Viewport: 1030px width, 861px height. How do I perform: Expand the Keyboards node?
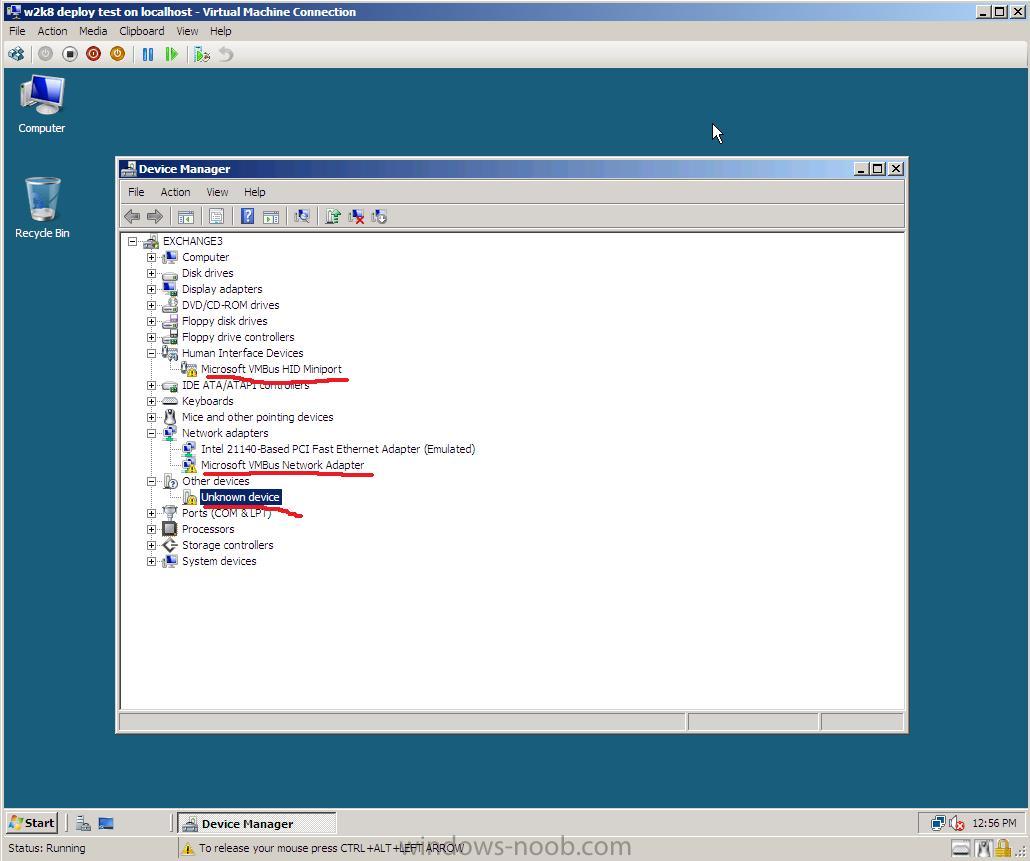coord(152,401)
